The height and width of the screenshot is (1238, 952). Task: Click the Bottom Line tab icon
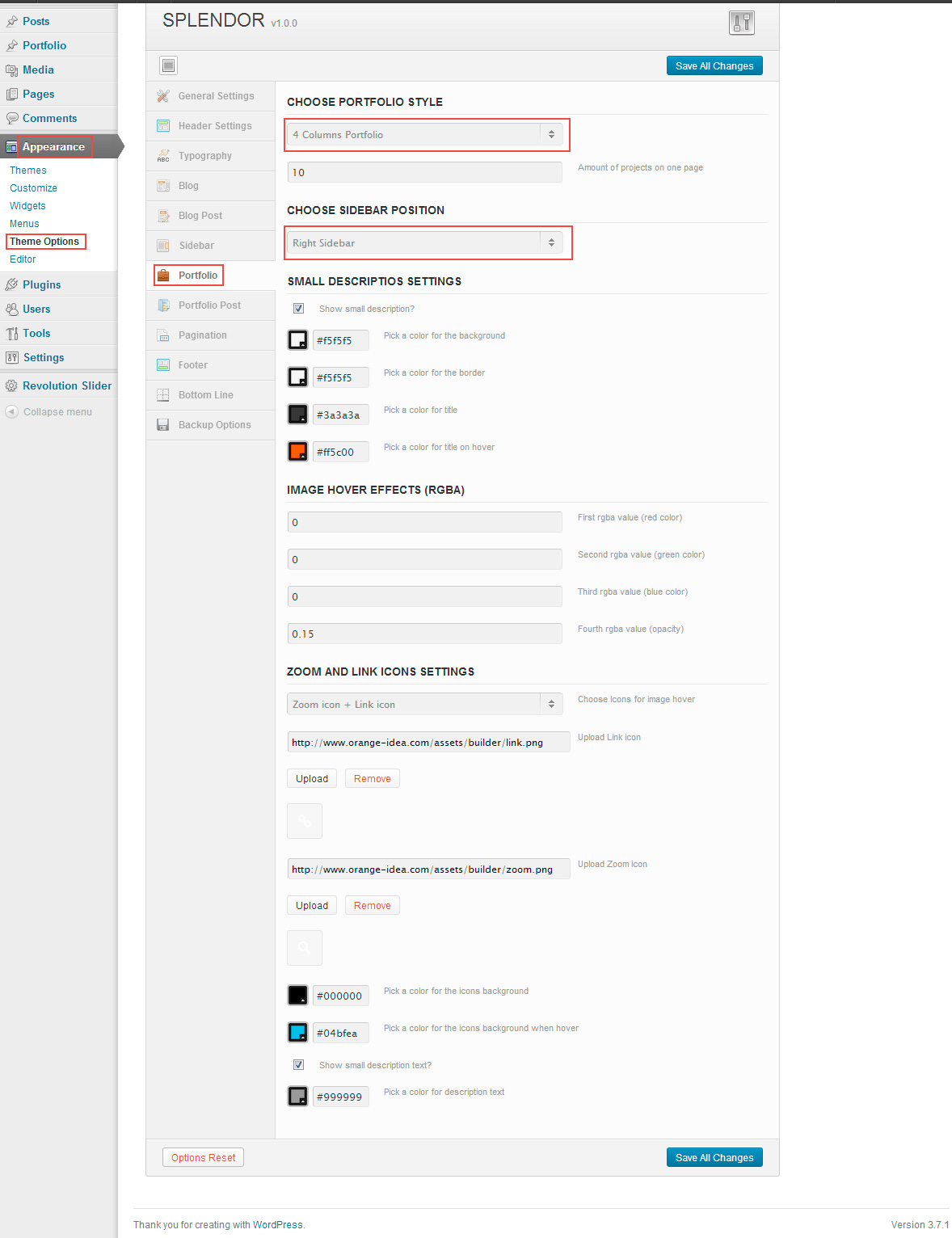[x=163, y=395]
